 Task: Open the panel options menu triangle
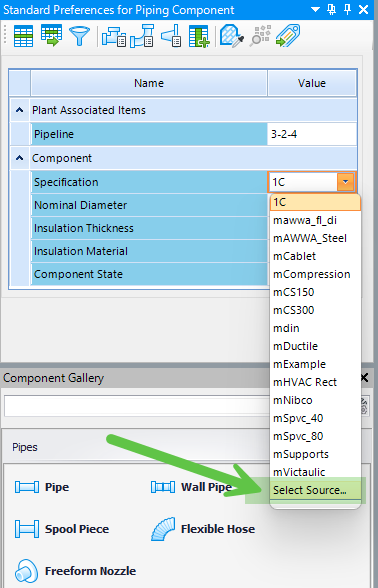click(315, 9)
